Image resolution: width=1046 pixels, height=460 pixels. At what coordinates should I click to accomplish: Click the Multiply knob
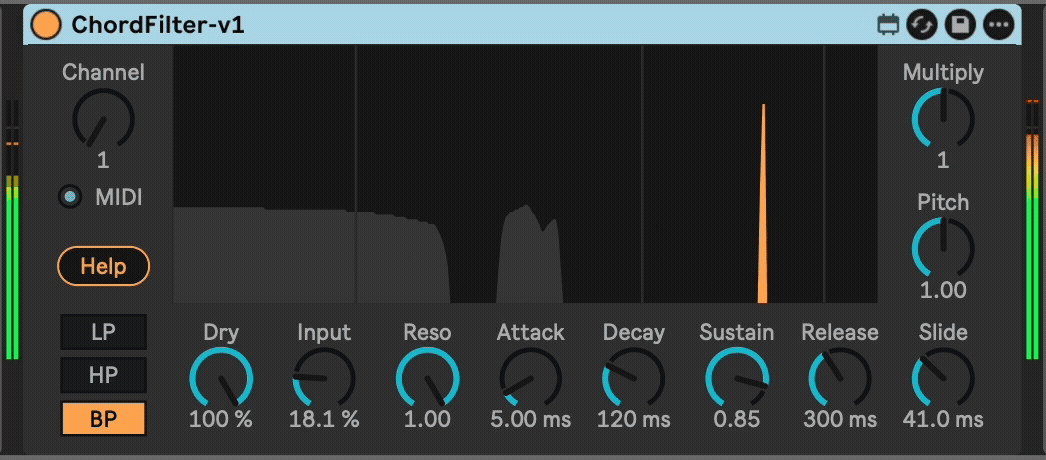(x=942, y=118)
